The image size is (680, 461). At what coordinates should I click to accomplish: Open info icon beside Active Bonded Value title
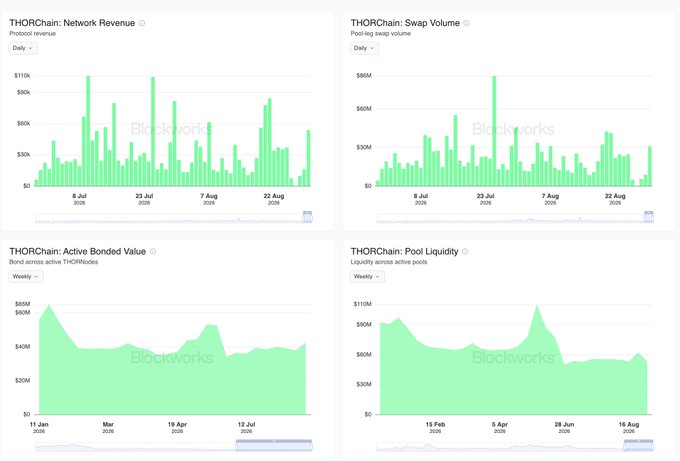[153, 252]
